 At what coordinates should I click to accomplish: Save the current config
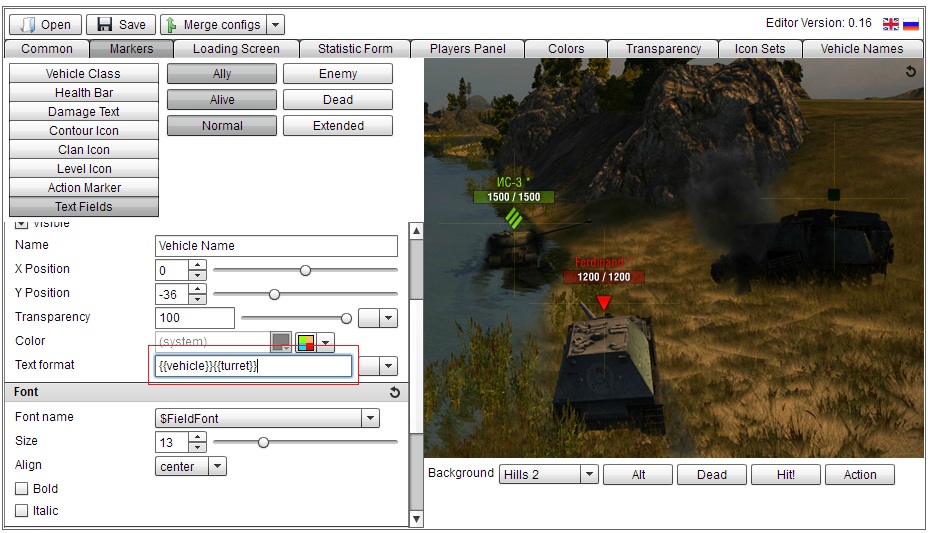click(121, 25)
